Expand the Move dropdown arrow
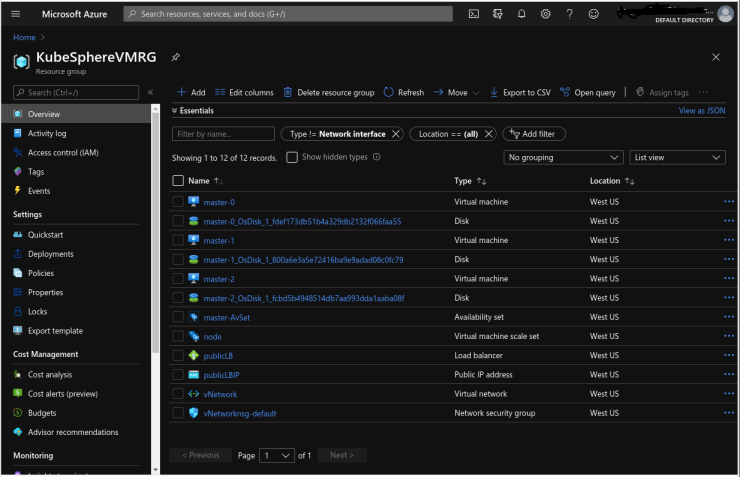740x477 pixels. click(476, 93)
